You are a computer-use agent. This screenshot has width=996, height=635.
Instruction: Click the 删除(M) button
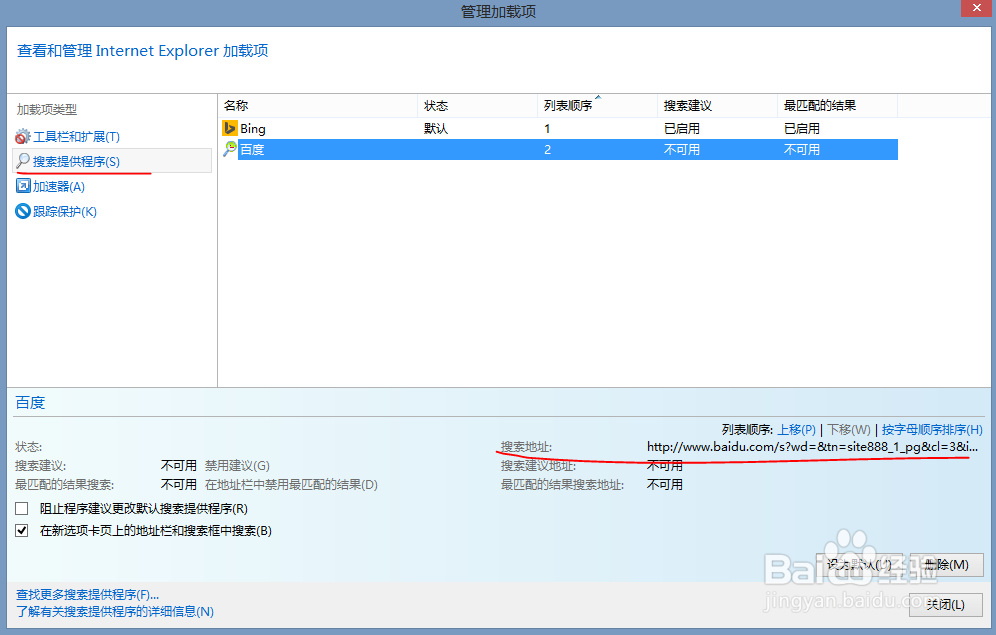coord(947,565)
